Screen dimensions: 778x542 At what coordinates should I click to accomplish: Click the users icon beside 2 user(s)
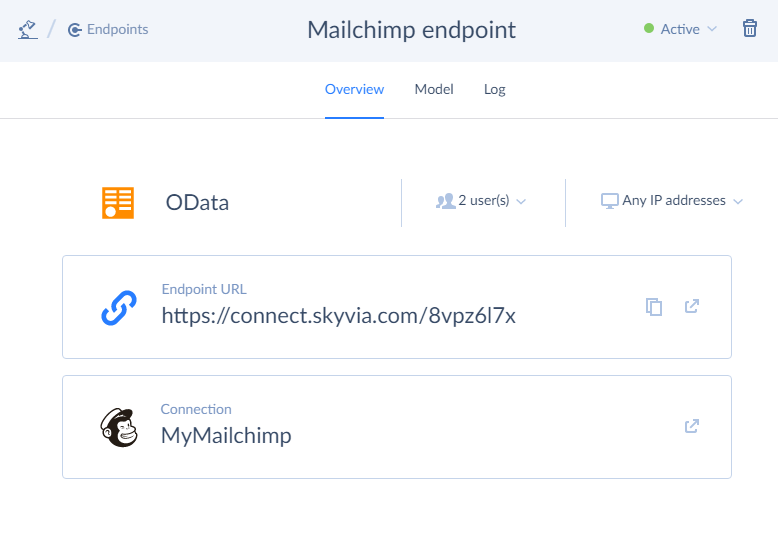pyautogui.click(x=445, y=201)
